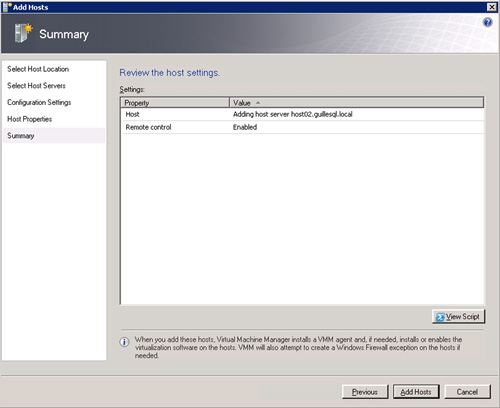Screen dimensions: 500x408
Task: Sort by Value column sort arrow
Action: (258, 103)
